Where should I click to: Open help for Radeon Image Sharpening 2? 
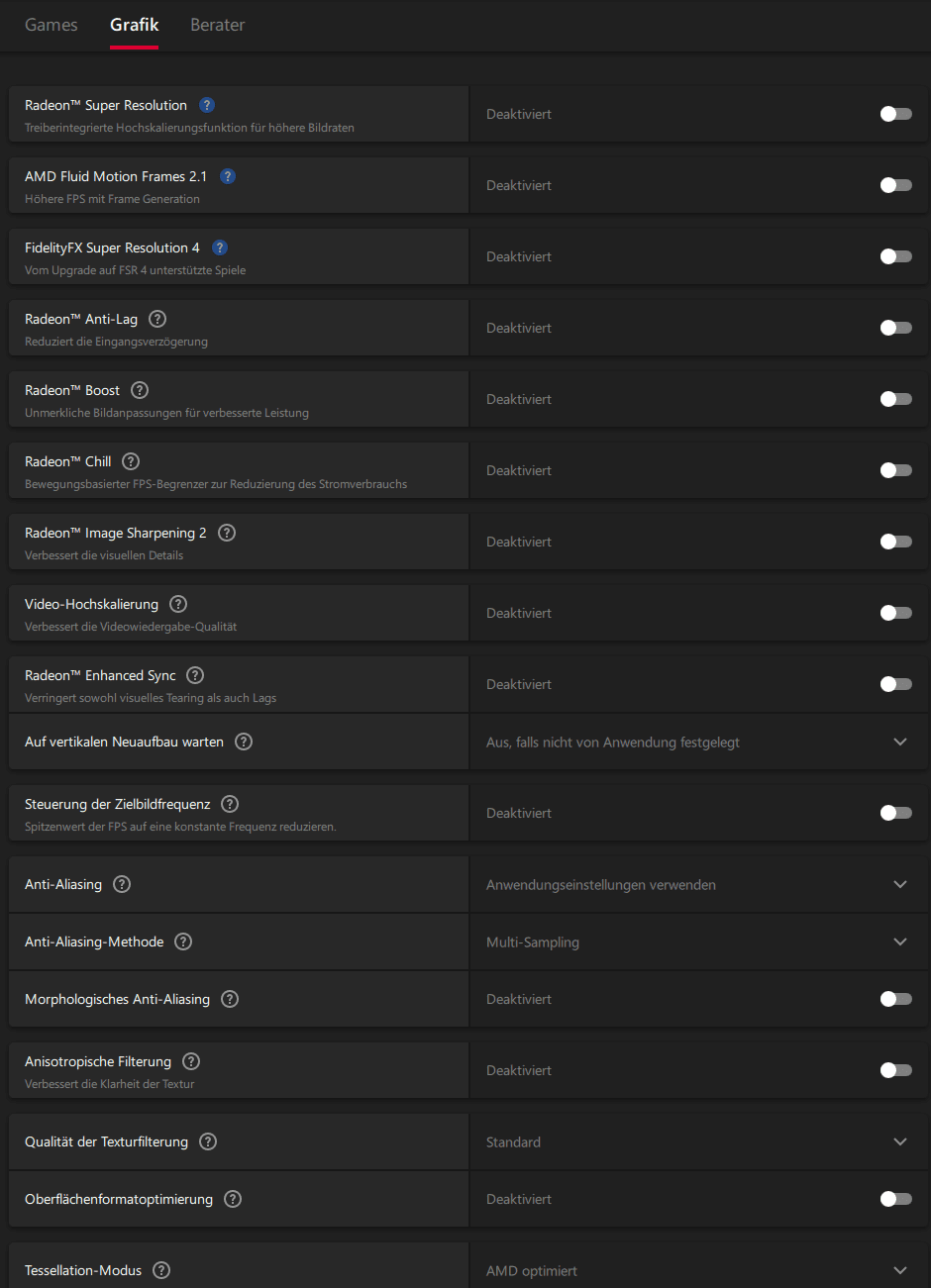pyautogui.click(x=227, y=533)
